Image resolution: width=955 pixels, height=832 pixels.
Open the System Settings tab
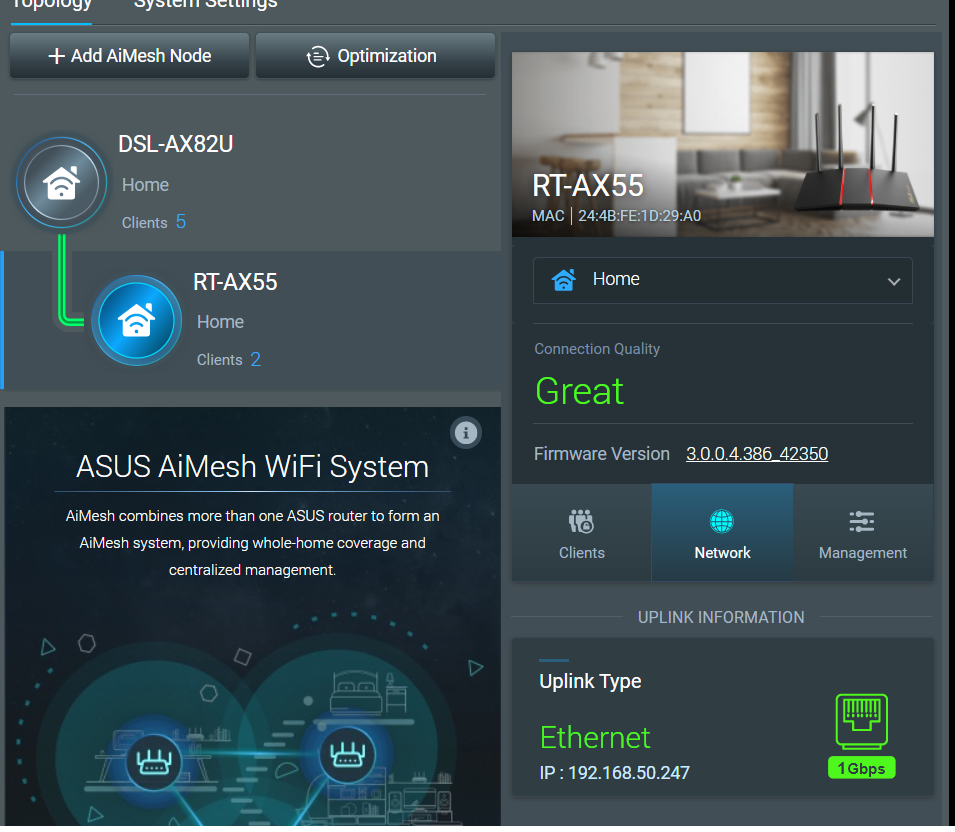click(x=205, y=6)
